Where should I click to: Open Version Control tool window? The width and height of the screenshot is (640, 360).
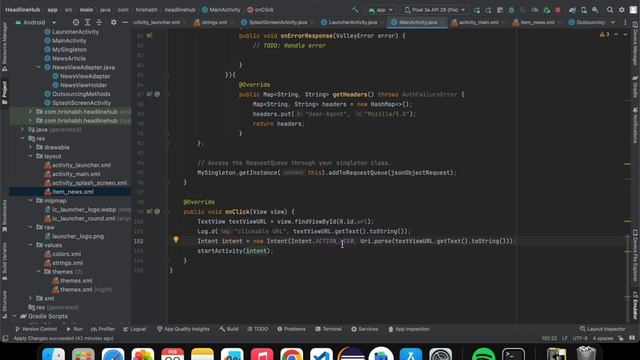pos(36,329)
